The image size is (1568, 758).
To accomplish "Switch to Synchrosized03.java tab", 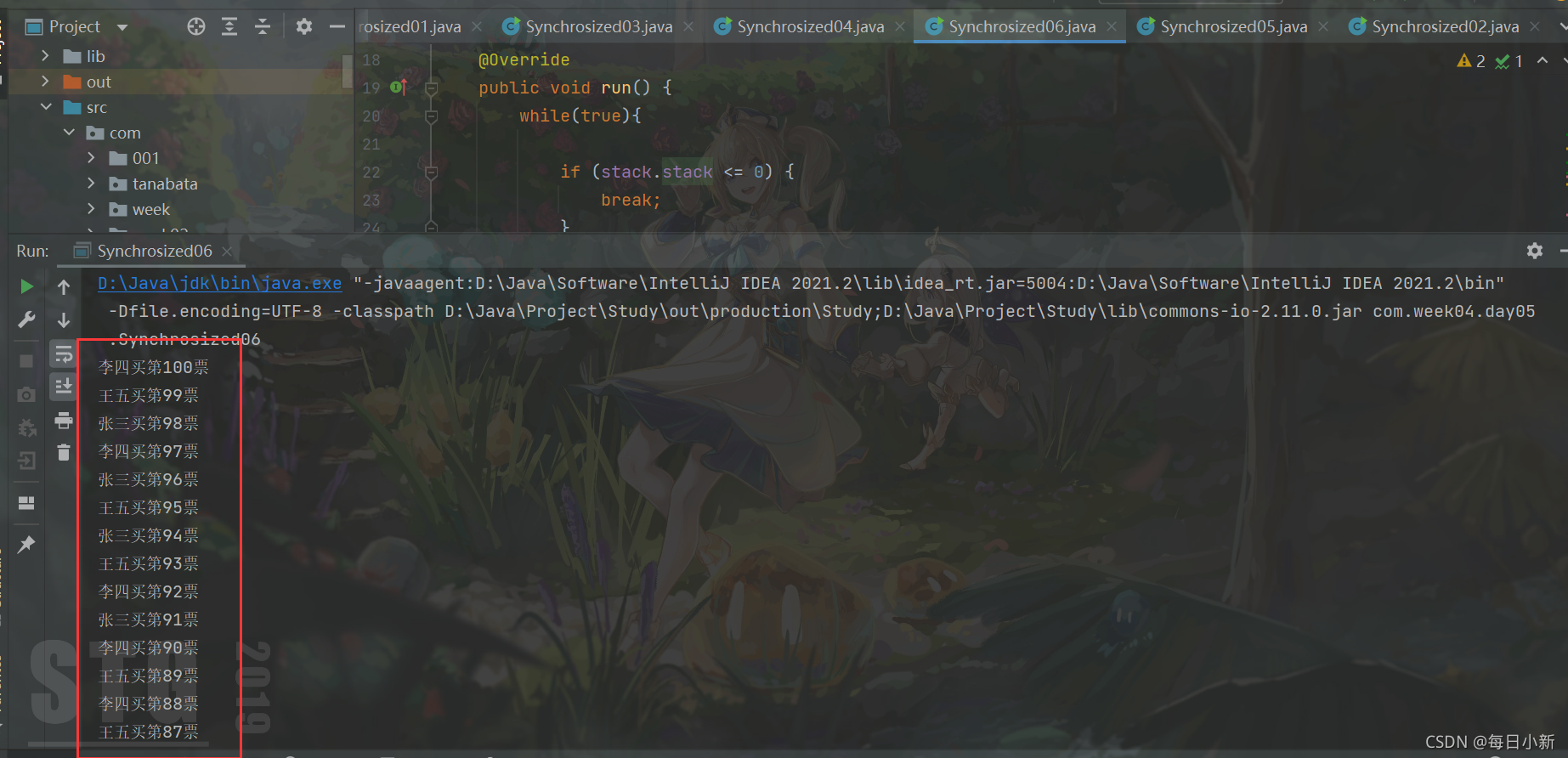I will pos(599,27).
